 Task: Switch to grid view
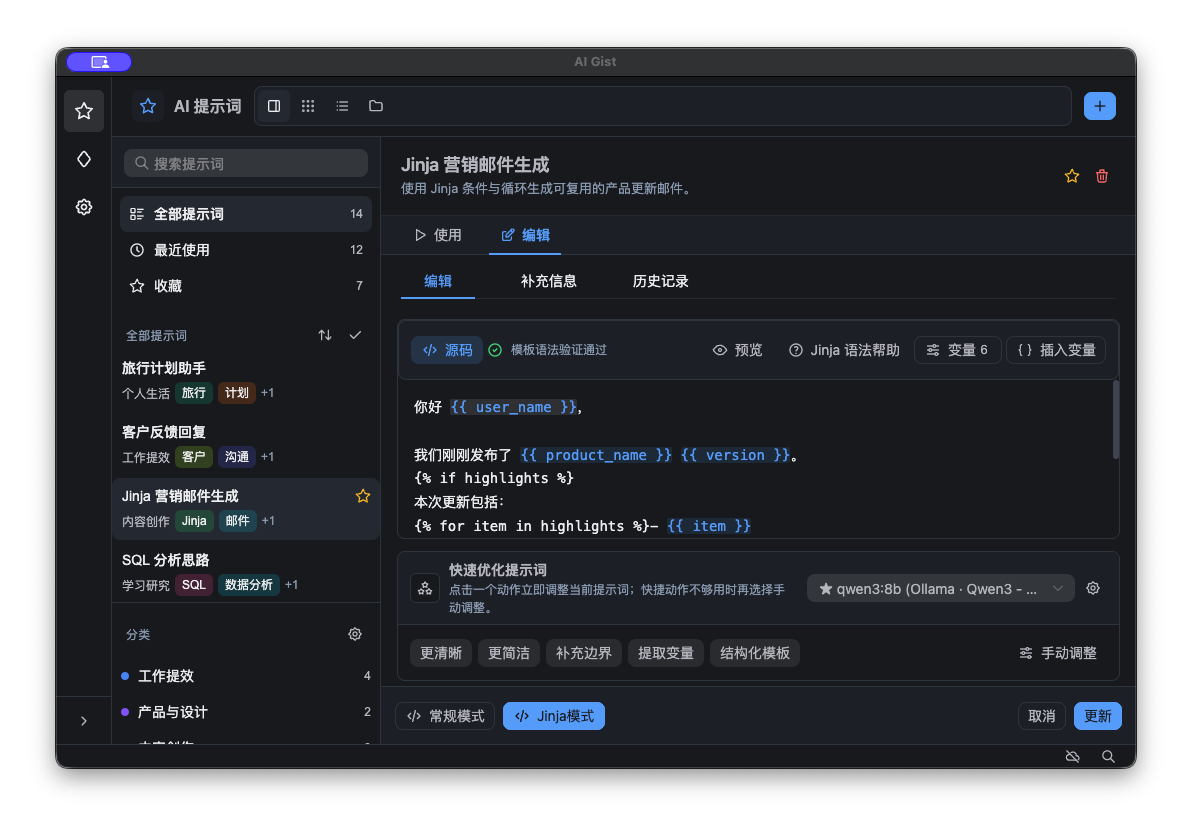[308, 106]
